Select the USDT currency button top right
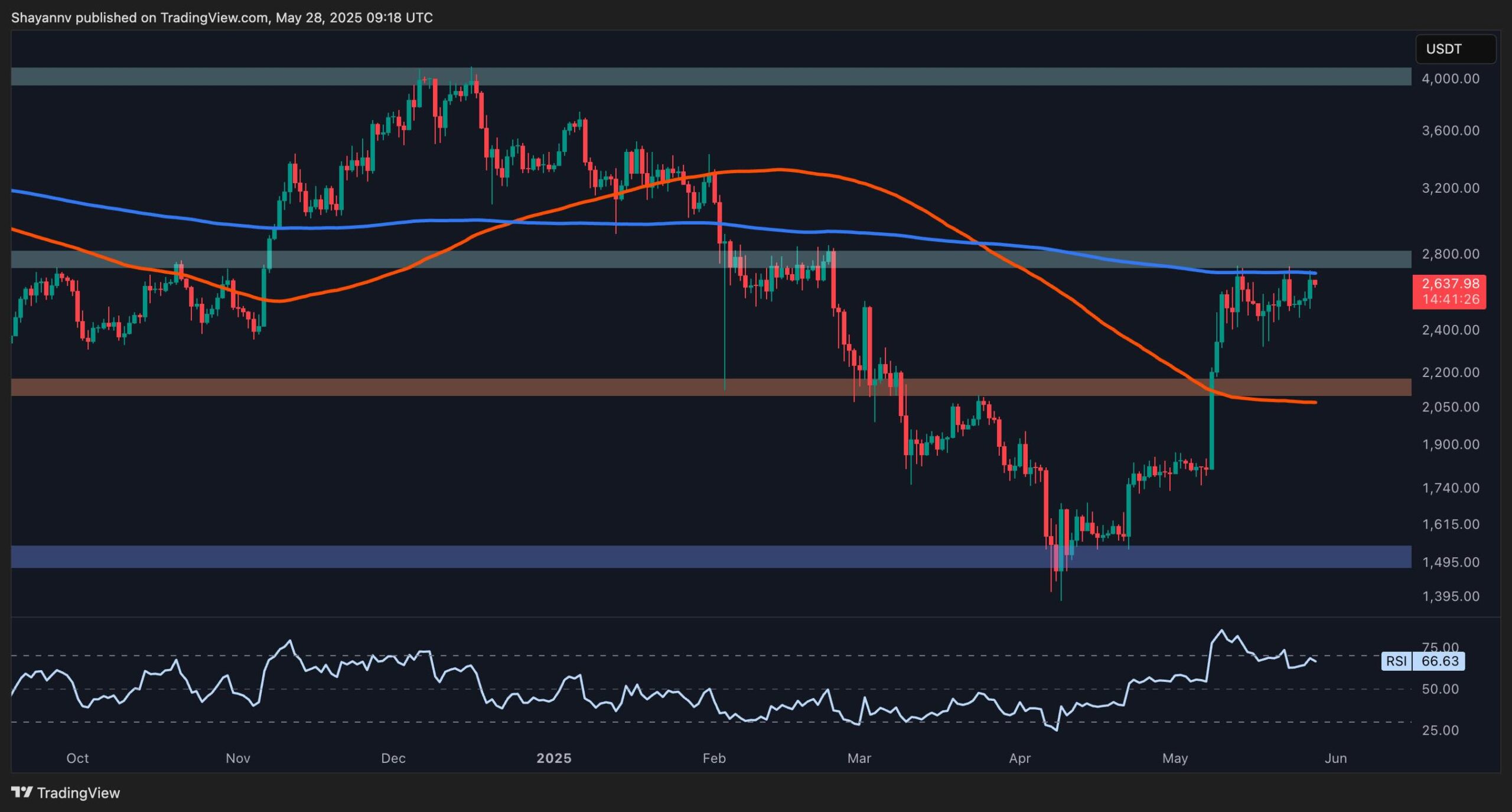 click(x=1455, y=49)
